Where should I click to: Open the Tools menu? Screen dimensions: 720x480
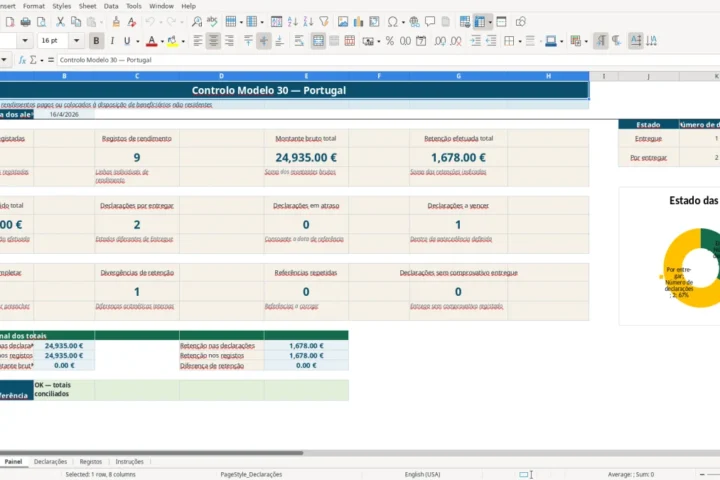[x=134, y=6]
